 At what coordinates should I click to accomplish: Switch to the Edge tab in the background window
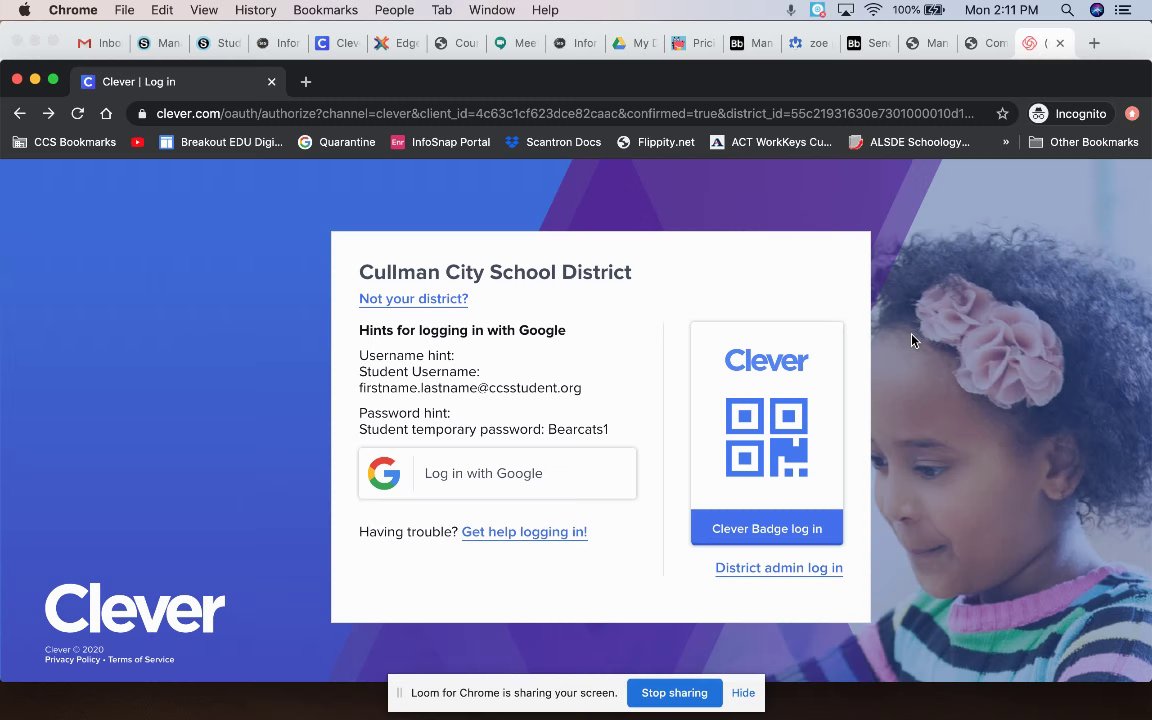pos(397,43)
